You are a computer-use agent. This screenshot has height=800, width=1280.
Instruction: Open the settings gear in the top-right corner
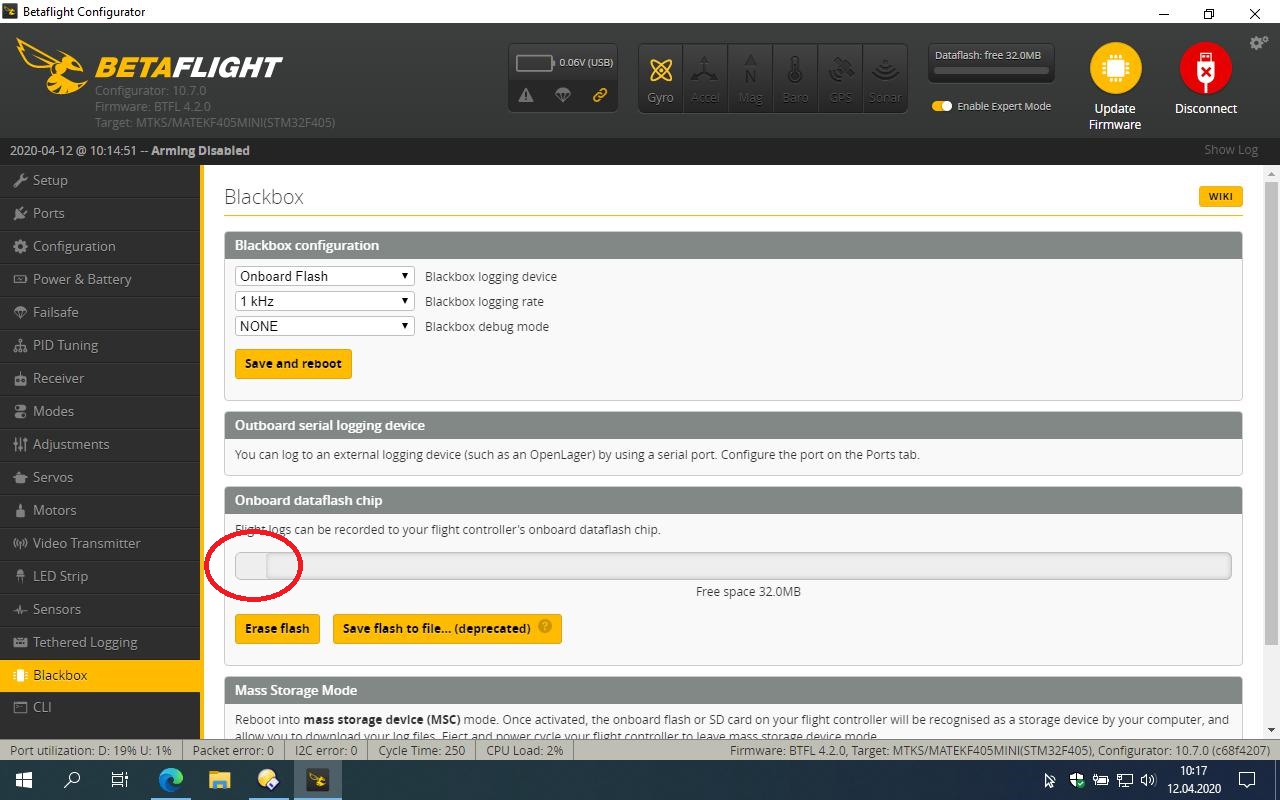coord(1258,43)
